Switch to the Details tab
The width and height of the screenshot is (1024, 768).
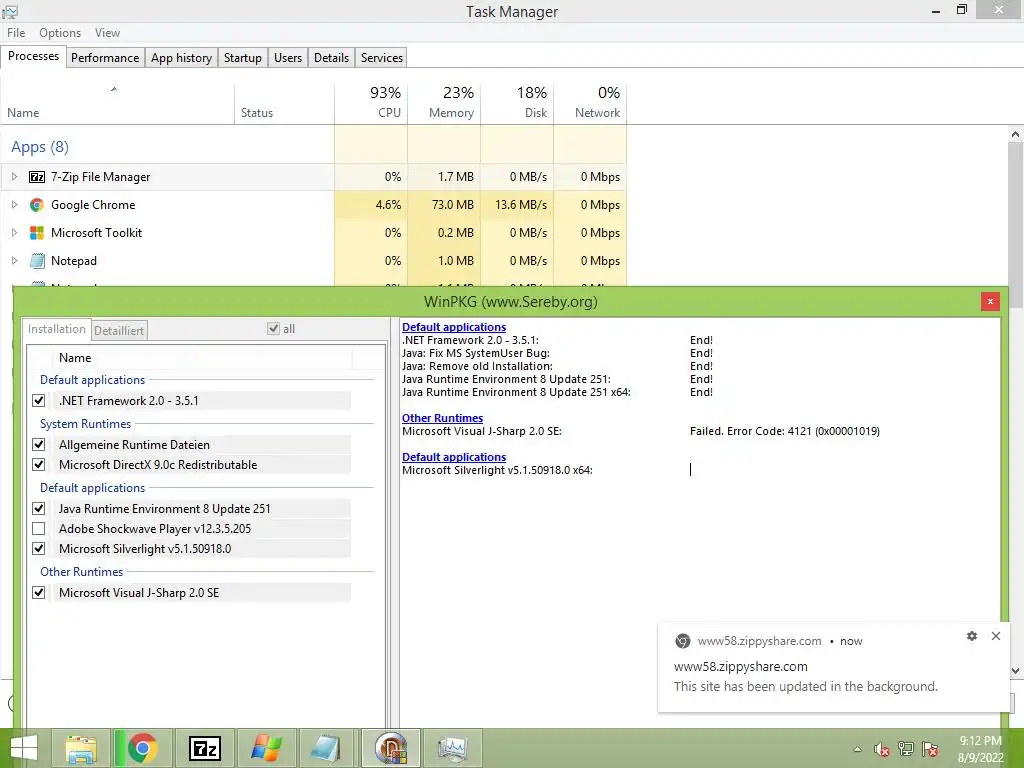331,57
